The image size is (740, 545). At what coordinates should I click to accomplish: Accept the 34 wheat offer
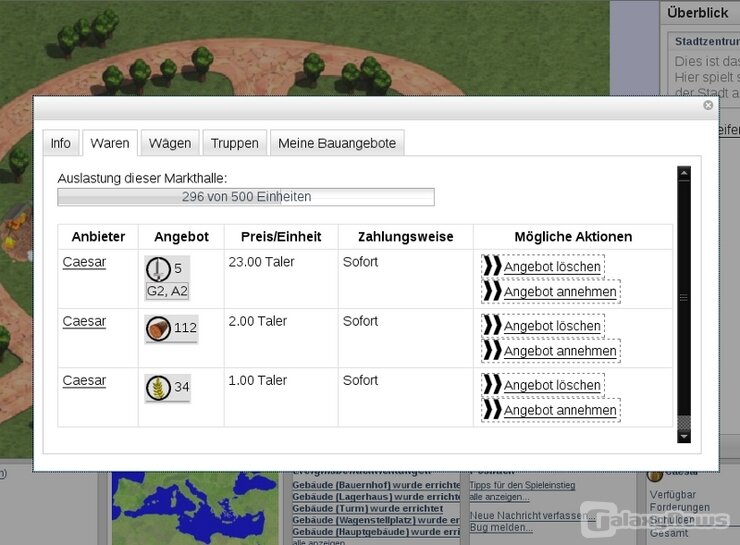click(x=560, y=410)
